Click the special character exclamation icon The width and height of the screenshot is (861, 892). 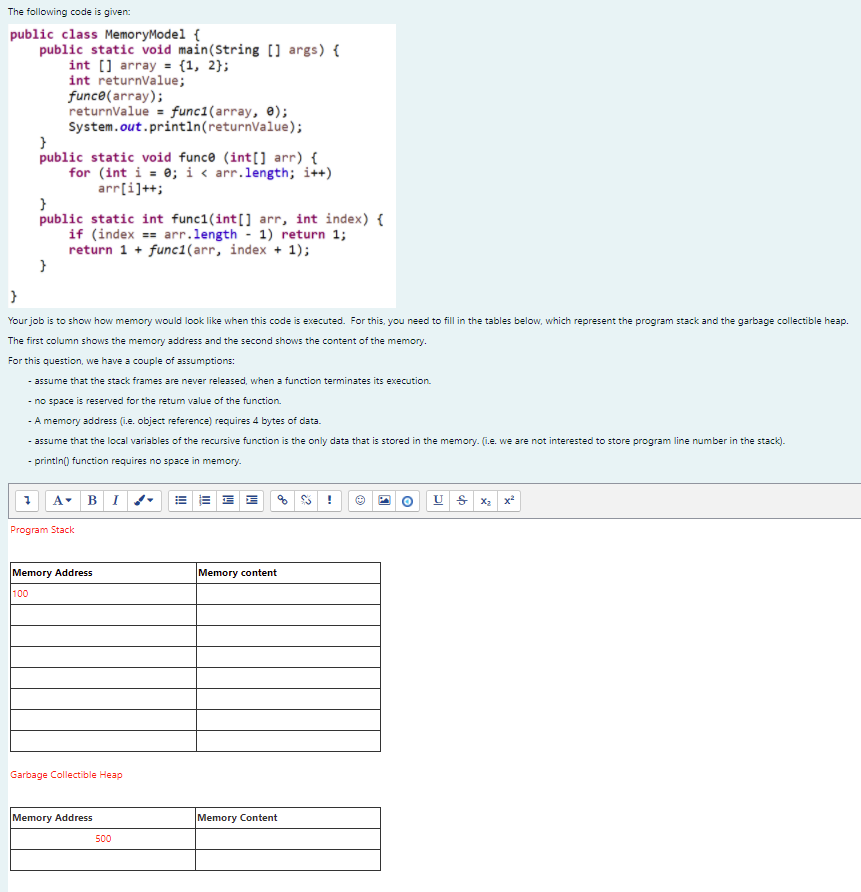(330, 500)
